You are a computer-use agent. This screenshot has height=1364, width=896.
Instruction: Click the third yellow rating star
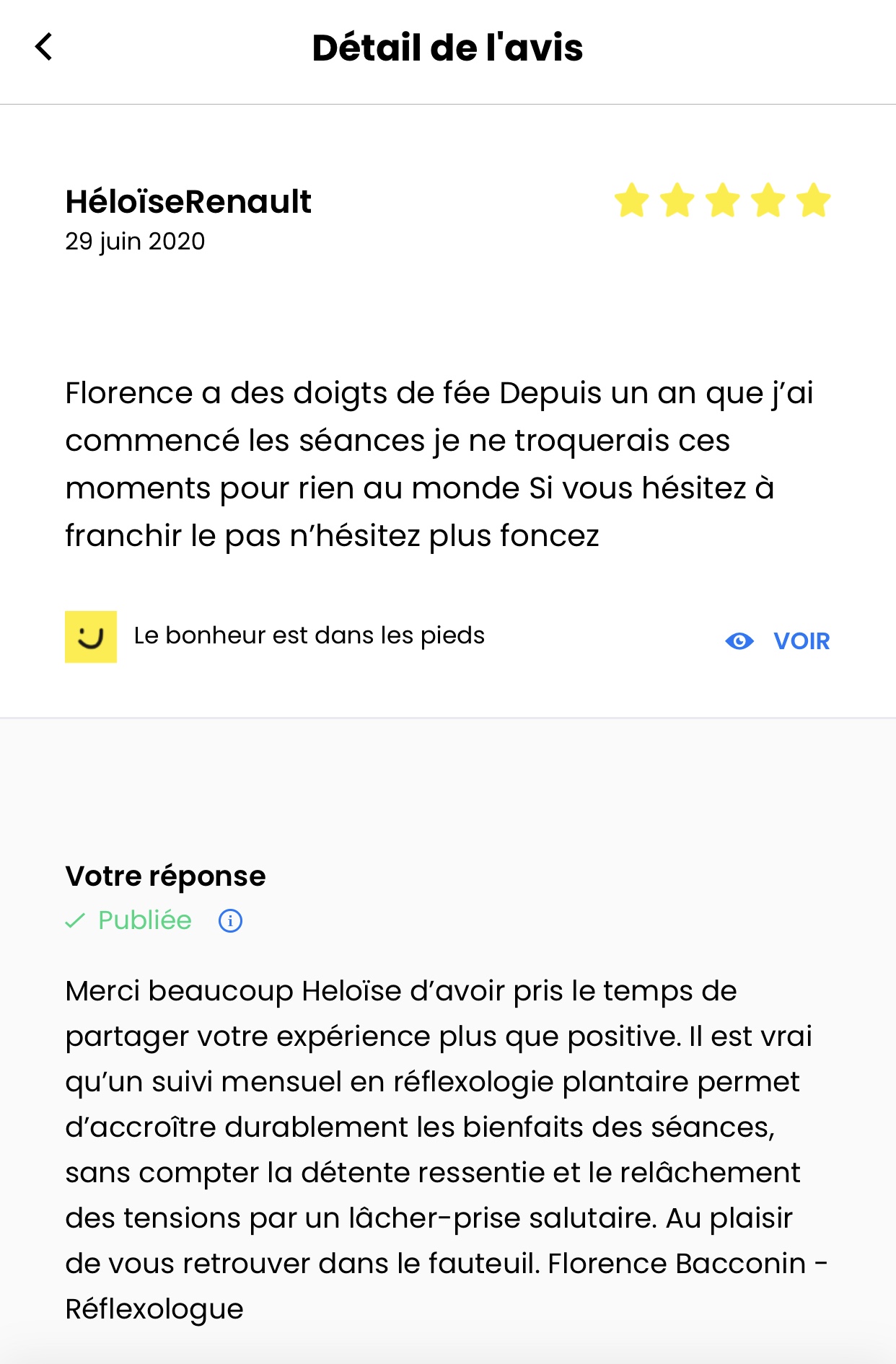(723, 201)
